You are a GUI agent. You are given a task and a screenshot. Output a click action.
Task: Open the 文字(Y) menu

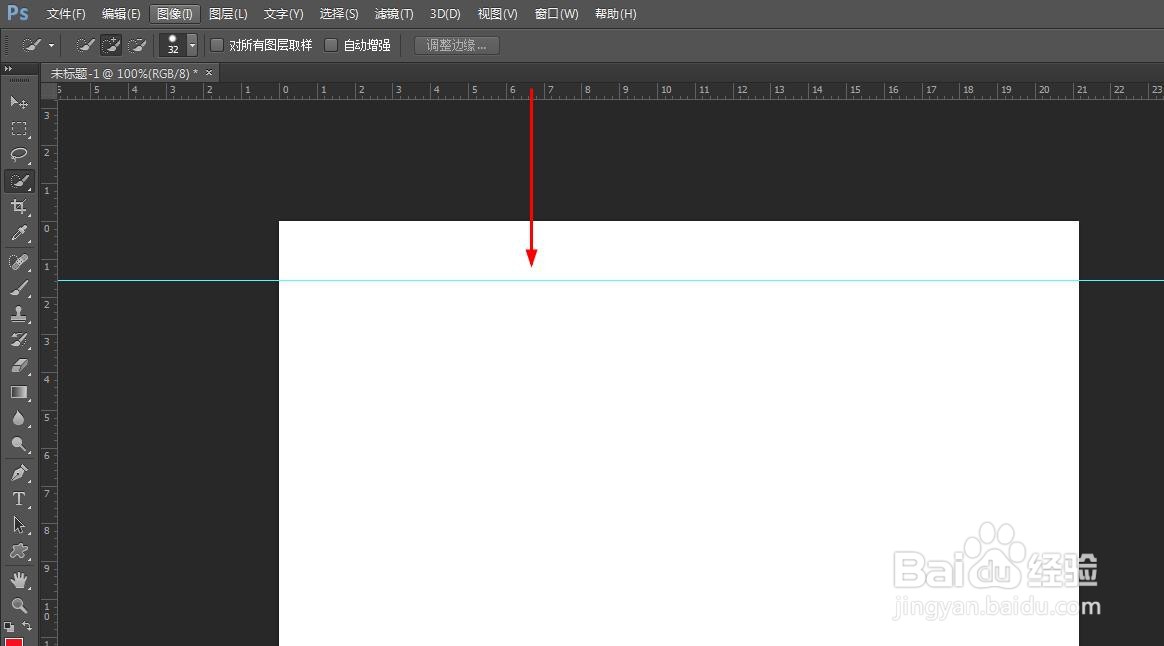(x=284, y=14)
